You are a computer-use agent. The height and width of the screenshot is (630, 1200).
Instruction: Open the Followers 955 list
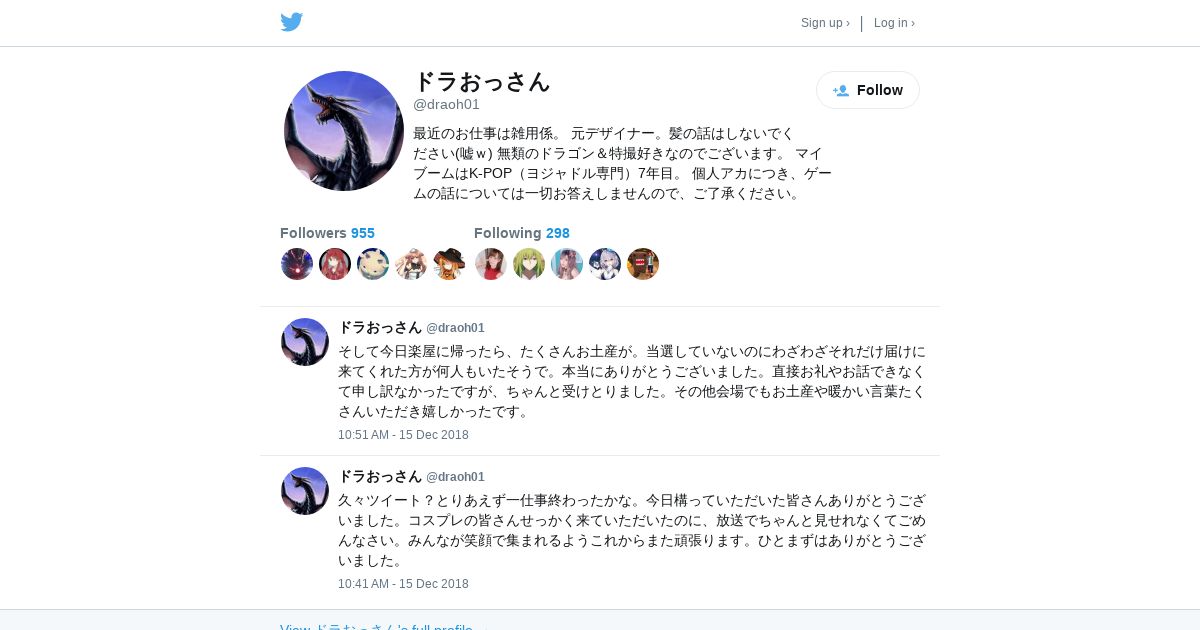click(327, 233)
